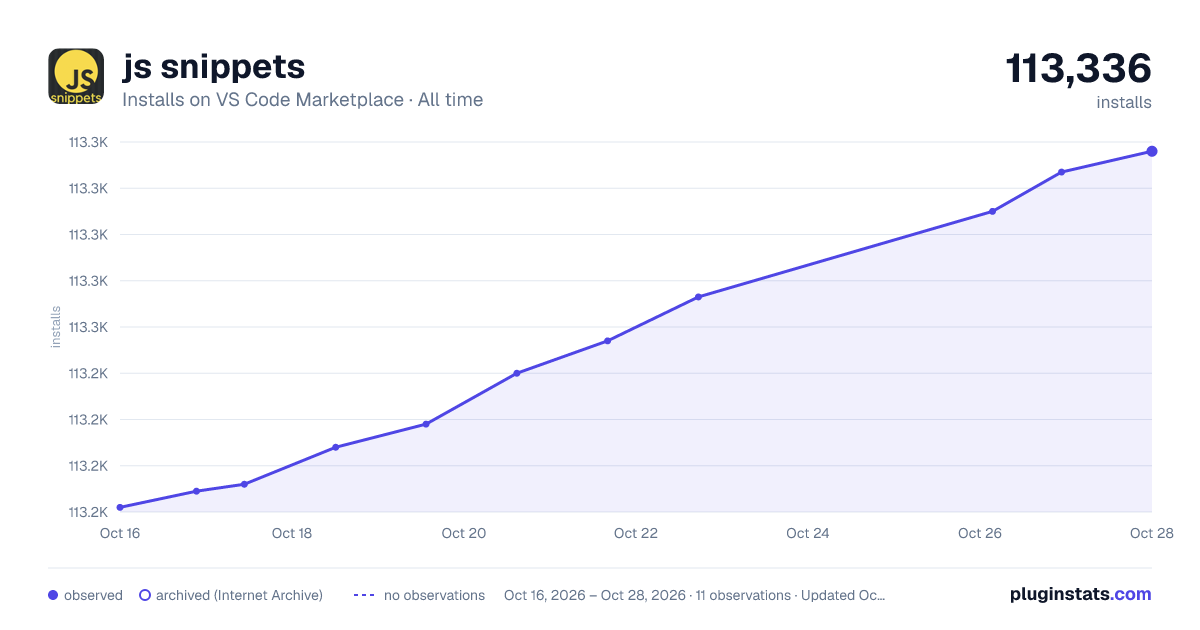Open the pluginstats.com link

(x=1080, y=594)
